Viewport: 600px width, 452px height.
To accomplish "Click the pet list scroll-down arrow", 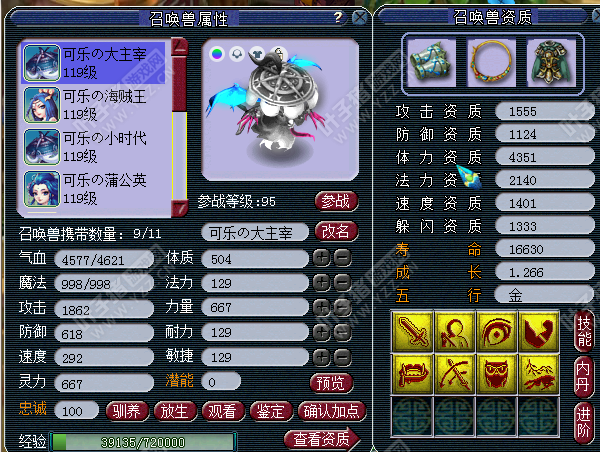I will point(179,209).
